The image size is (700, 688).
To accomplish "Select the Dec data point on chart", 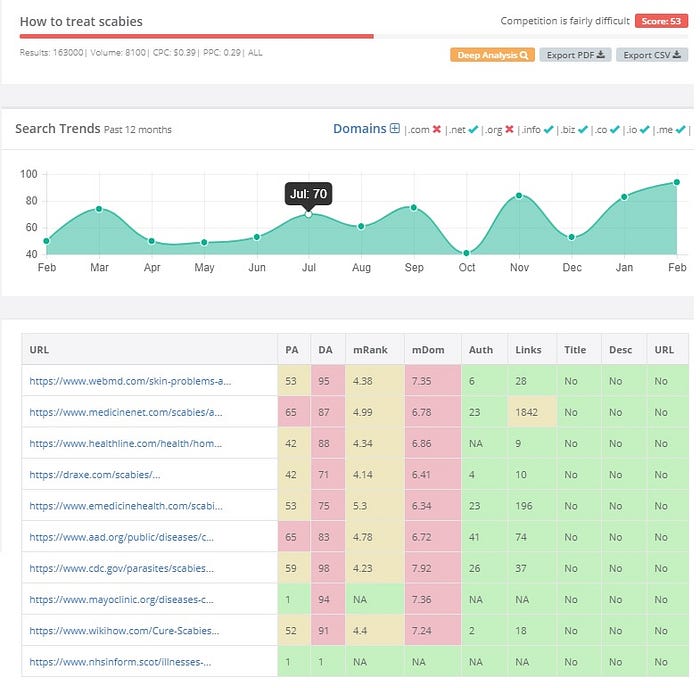I will [571, 237].
